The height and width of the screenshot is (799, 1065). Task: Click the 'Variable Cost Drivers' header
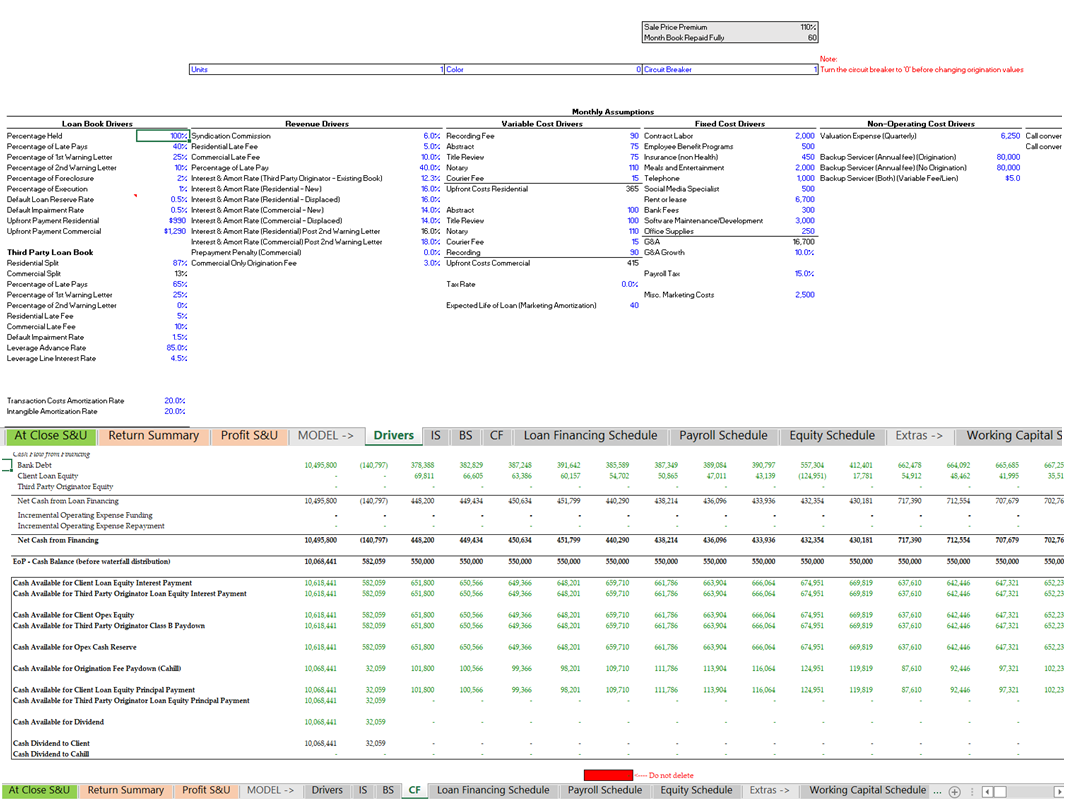542,124
